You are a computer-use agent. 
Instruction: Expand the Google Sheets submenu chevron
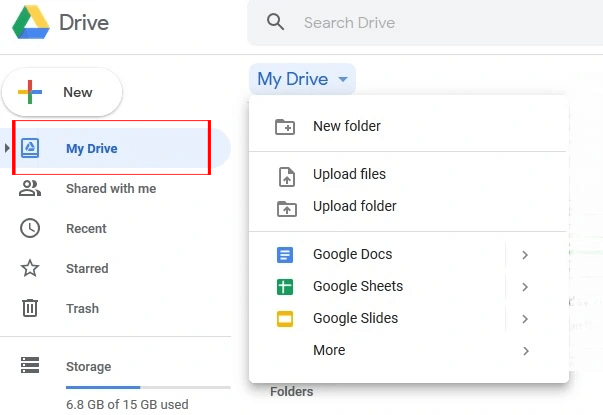(x=525, y=287)
